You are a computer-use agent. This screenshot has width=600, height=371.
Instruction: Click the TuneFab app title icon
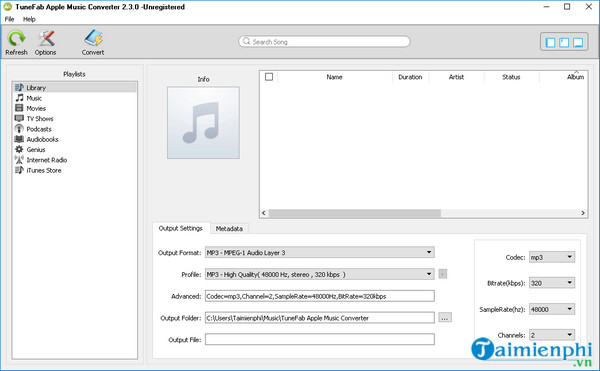click(x=8, y=7)
